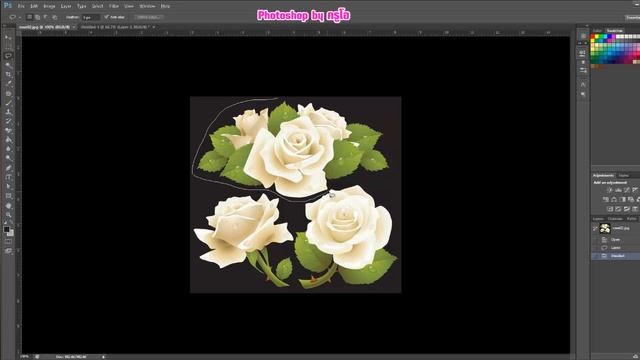Select the Lasso tool in the toolbox
This screenshot has width=640, height=360.
point(8,56)
